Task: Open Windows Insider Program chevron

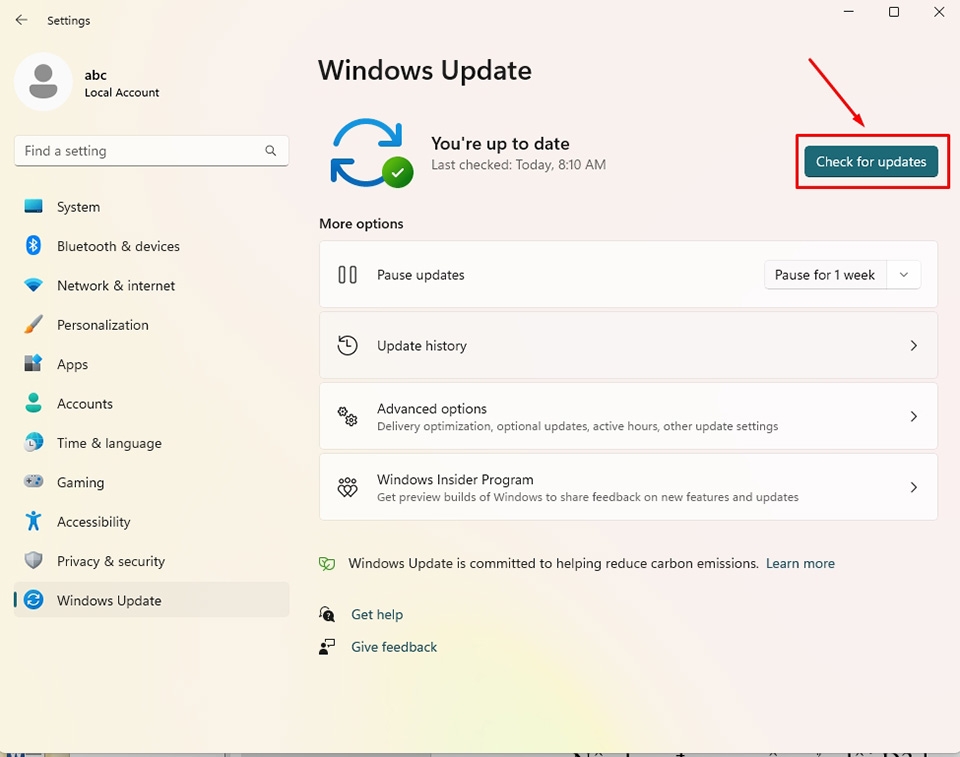Action: pyautogui.click(x=913, y=488)
